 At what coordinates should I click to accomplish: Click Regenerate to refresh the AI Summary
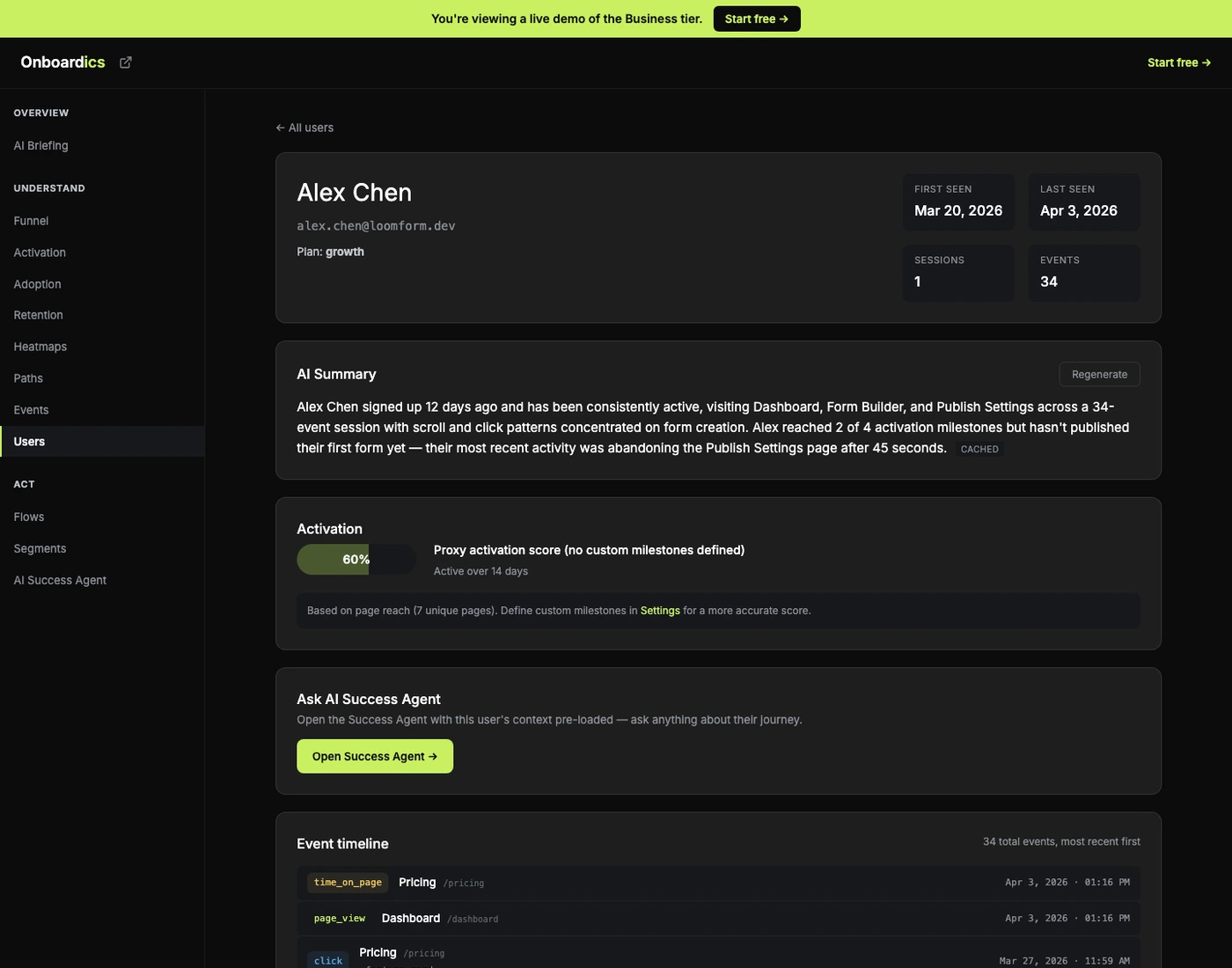(1099, 374)
